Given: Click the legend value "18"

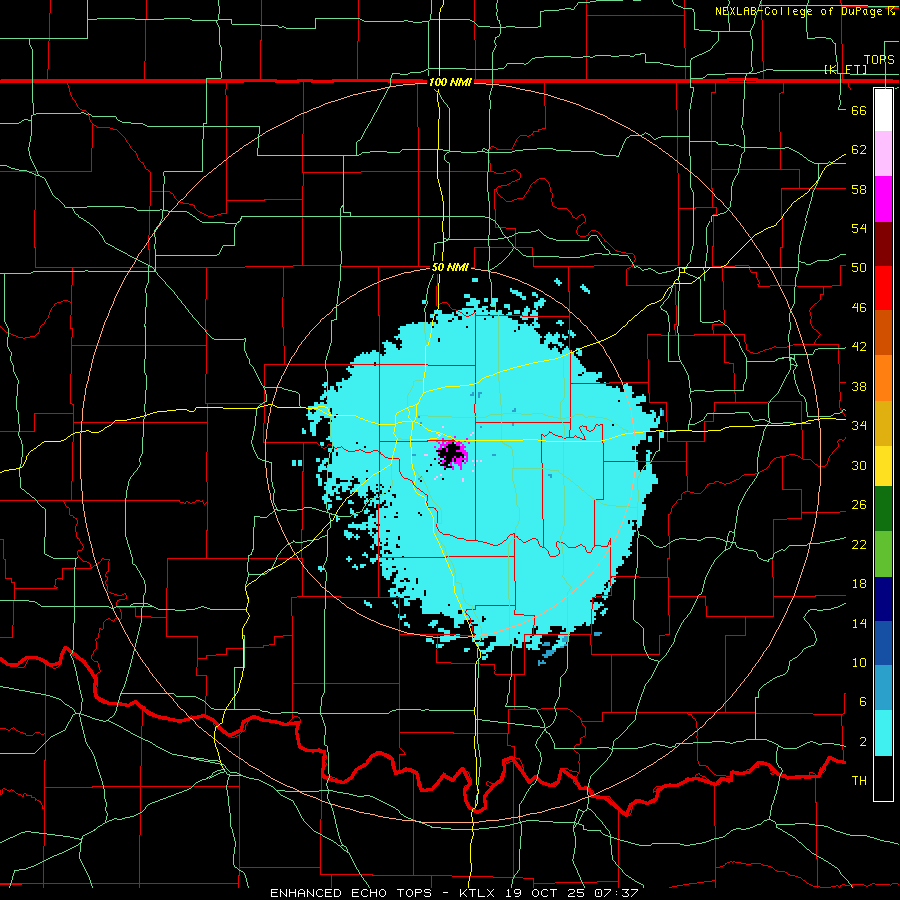Looking at the screenshot, I should pos(859,584).
